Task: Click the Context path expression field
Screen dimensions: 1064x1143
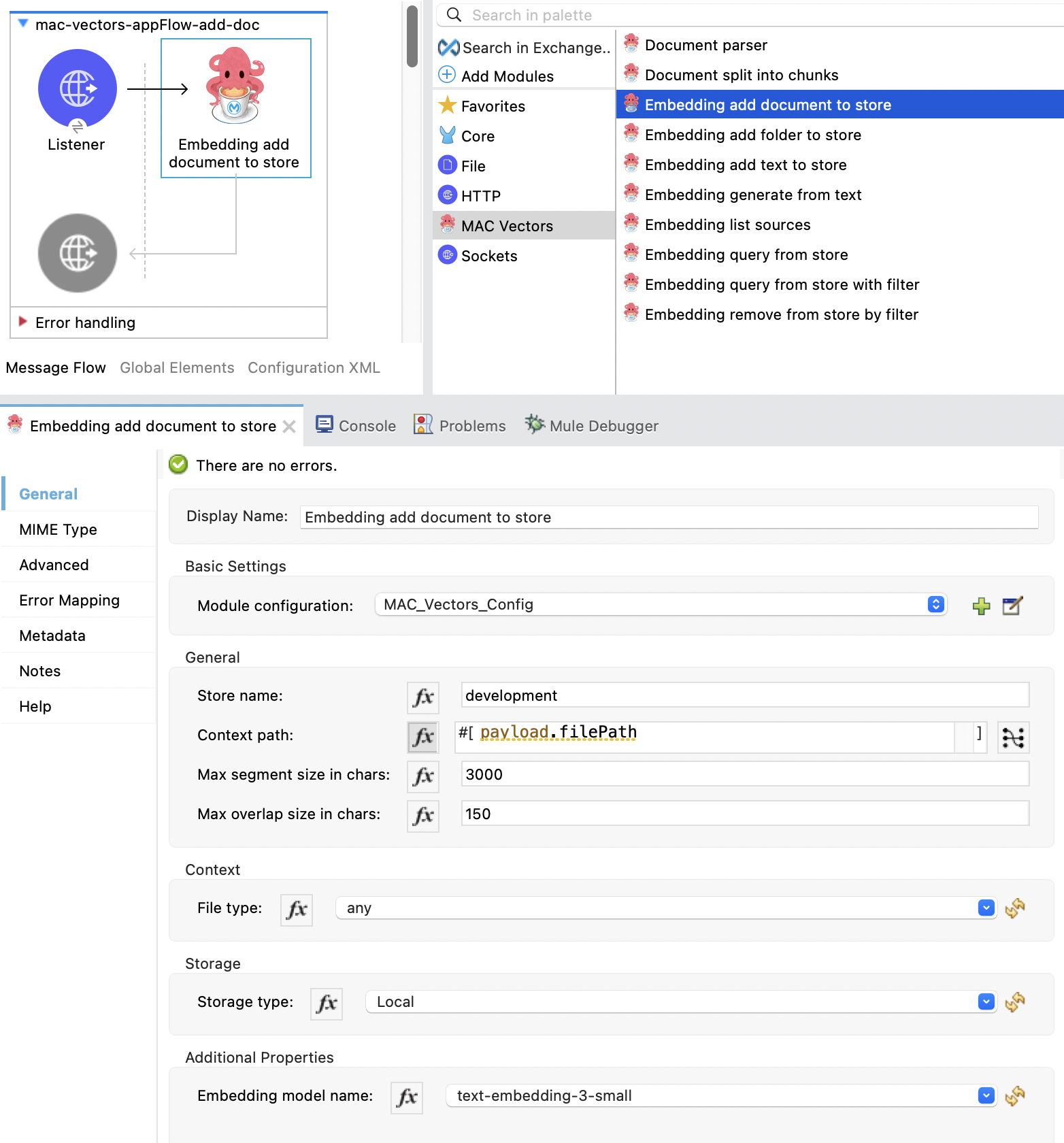Action: pyautogui.click(x=721, y=737)
